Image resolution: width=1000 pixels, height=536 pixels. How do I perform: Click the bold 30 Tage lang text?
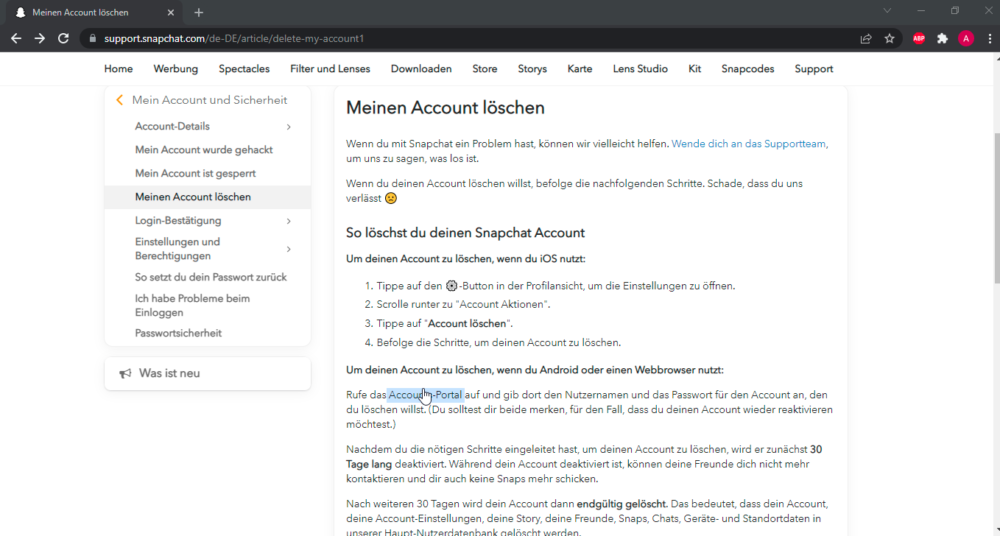click(x=584, y=457)
